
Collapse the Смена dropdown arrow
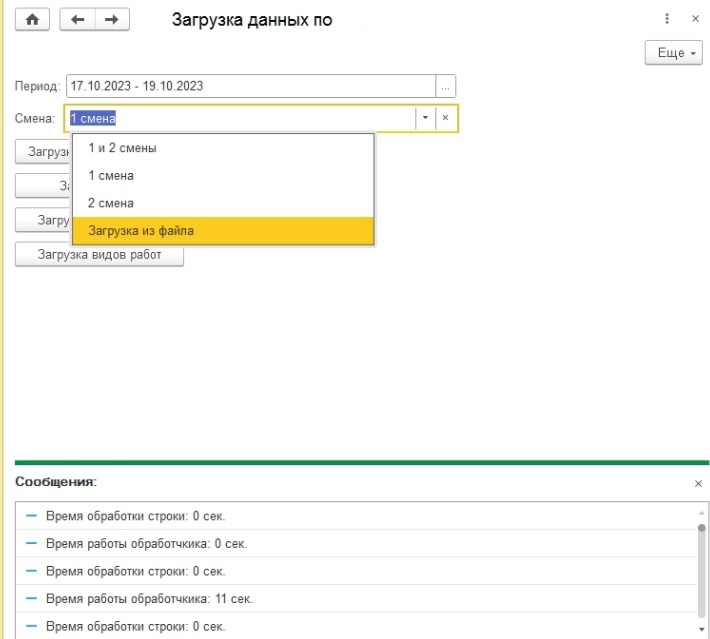(x=425, y=118)
